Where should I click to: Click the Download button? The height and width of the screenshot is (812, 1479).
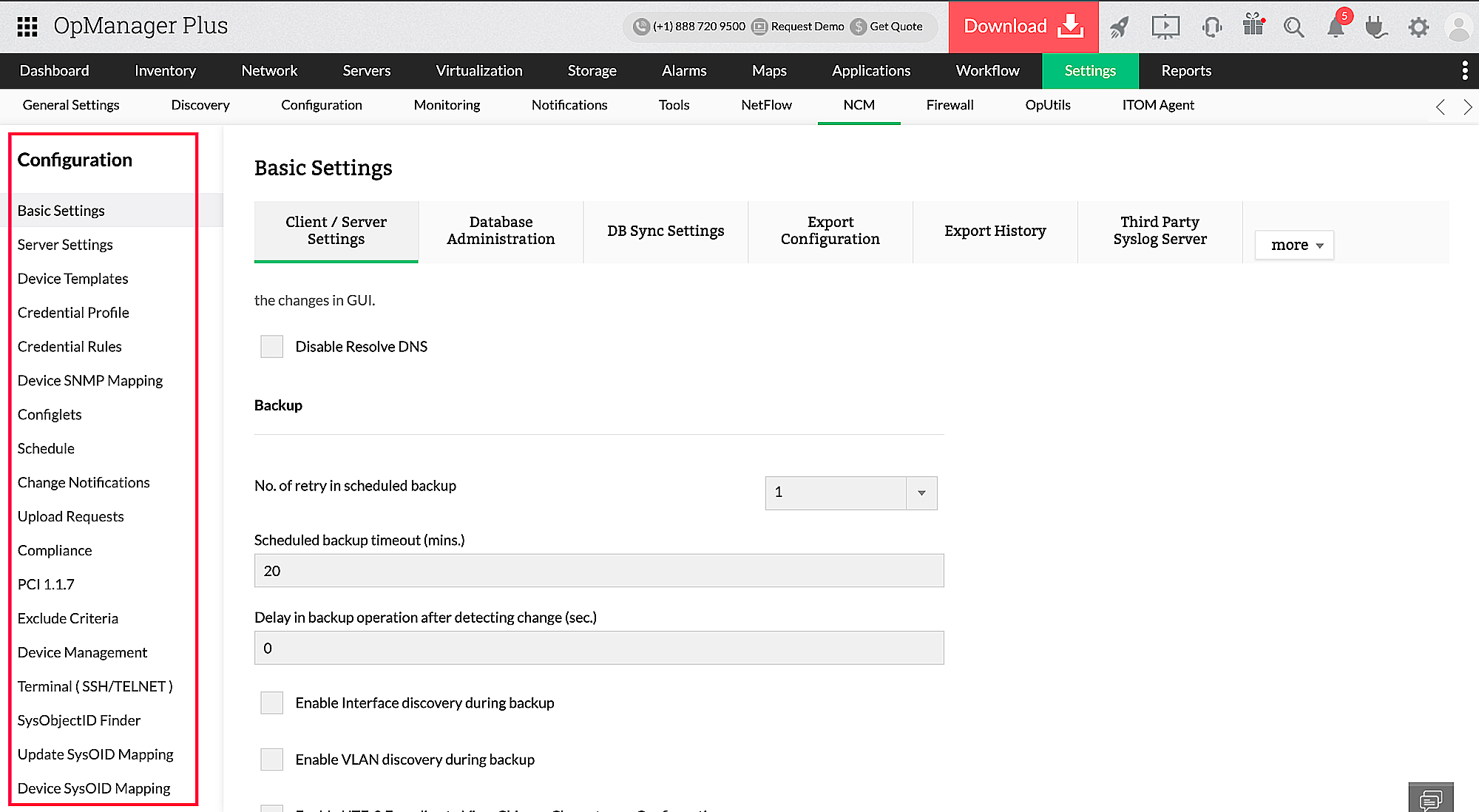[1023, 27]
